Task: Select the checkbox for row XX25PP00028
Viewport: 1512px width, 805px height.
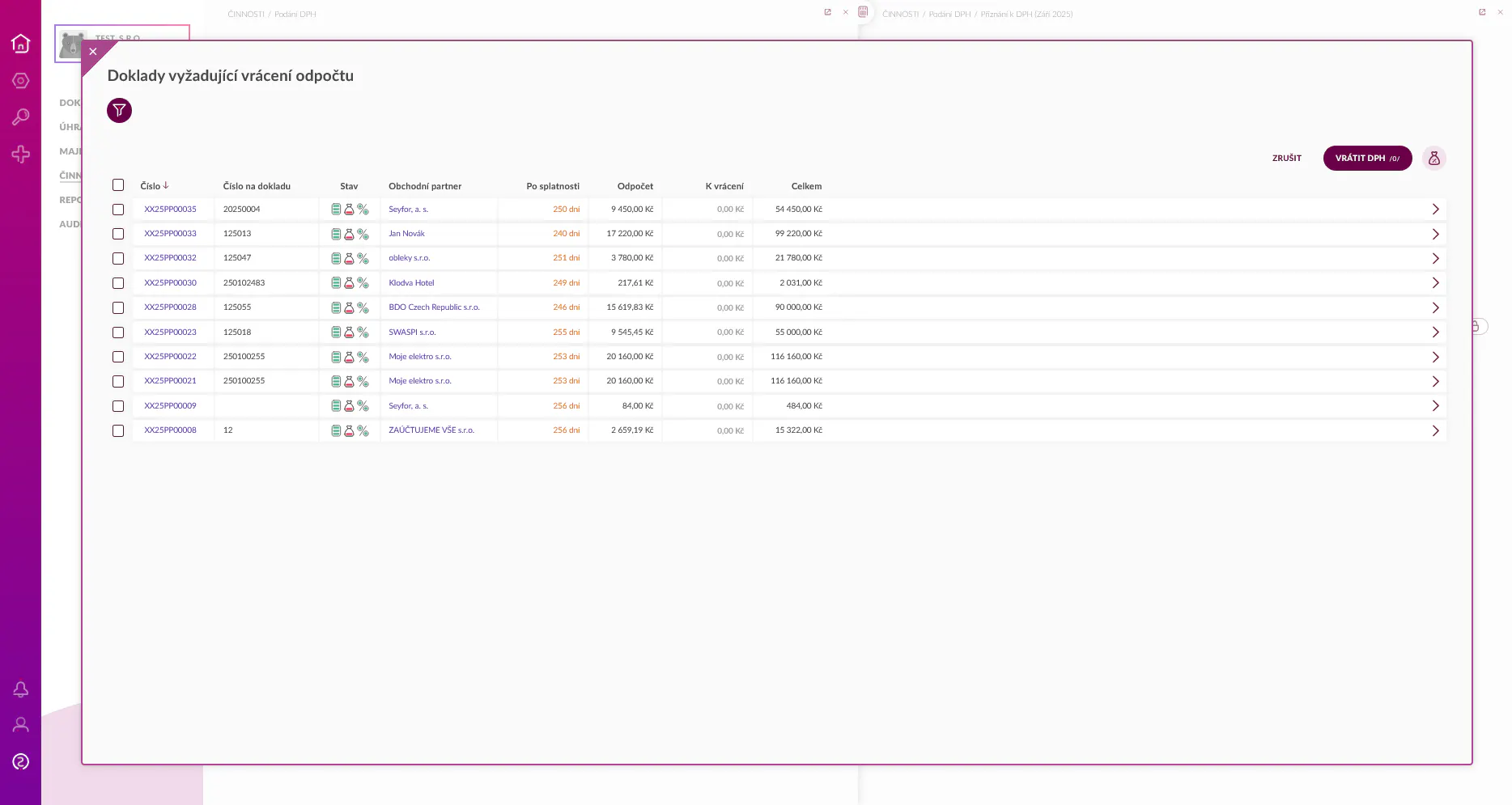Action: [118, 307]
